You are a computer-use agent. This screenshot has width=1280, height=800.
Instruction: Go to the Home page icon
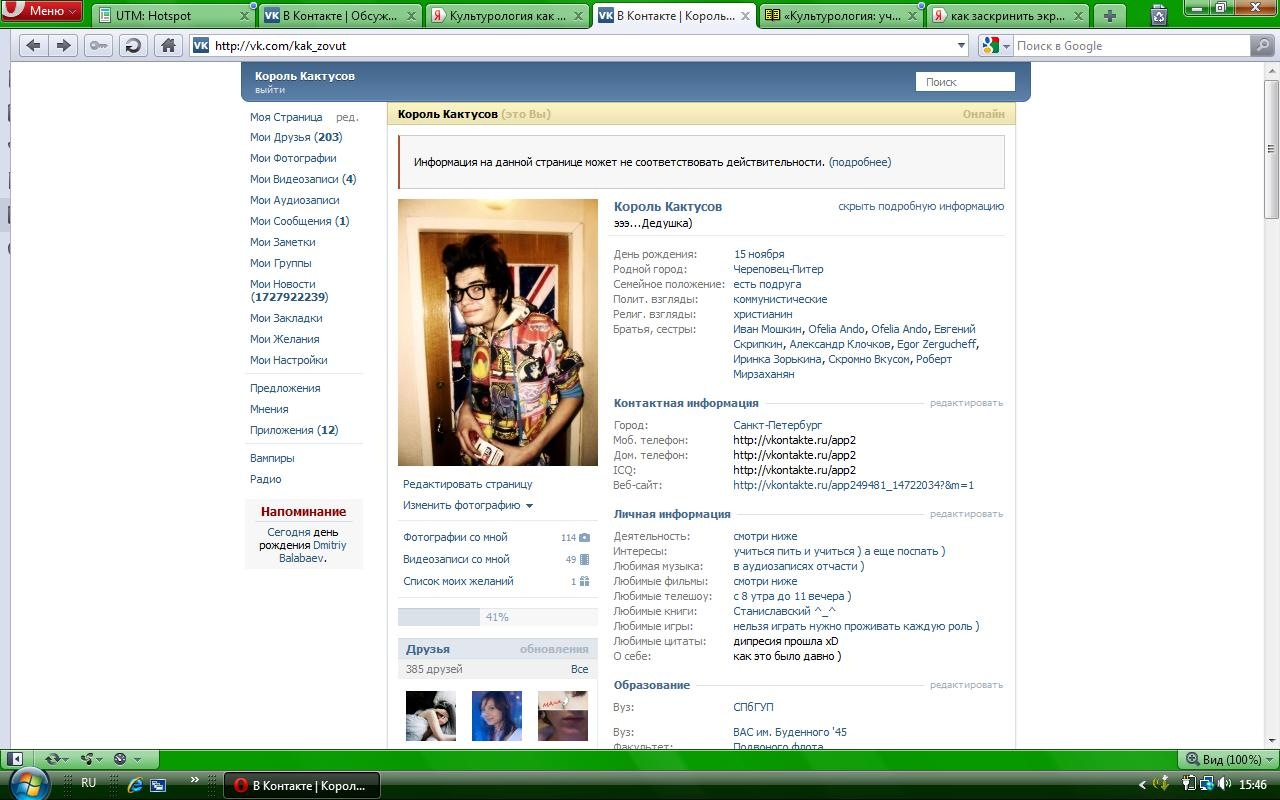tap(168, 45)
